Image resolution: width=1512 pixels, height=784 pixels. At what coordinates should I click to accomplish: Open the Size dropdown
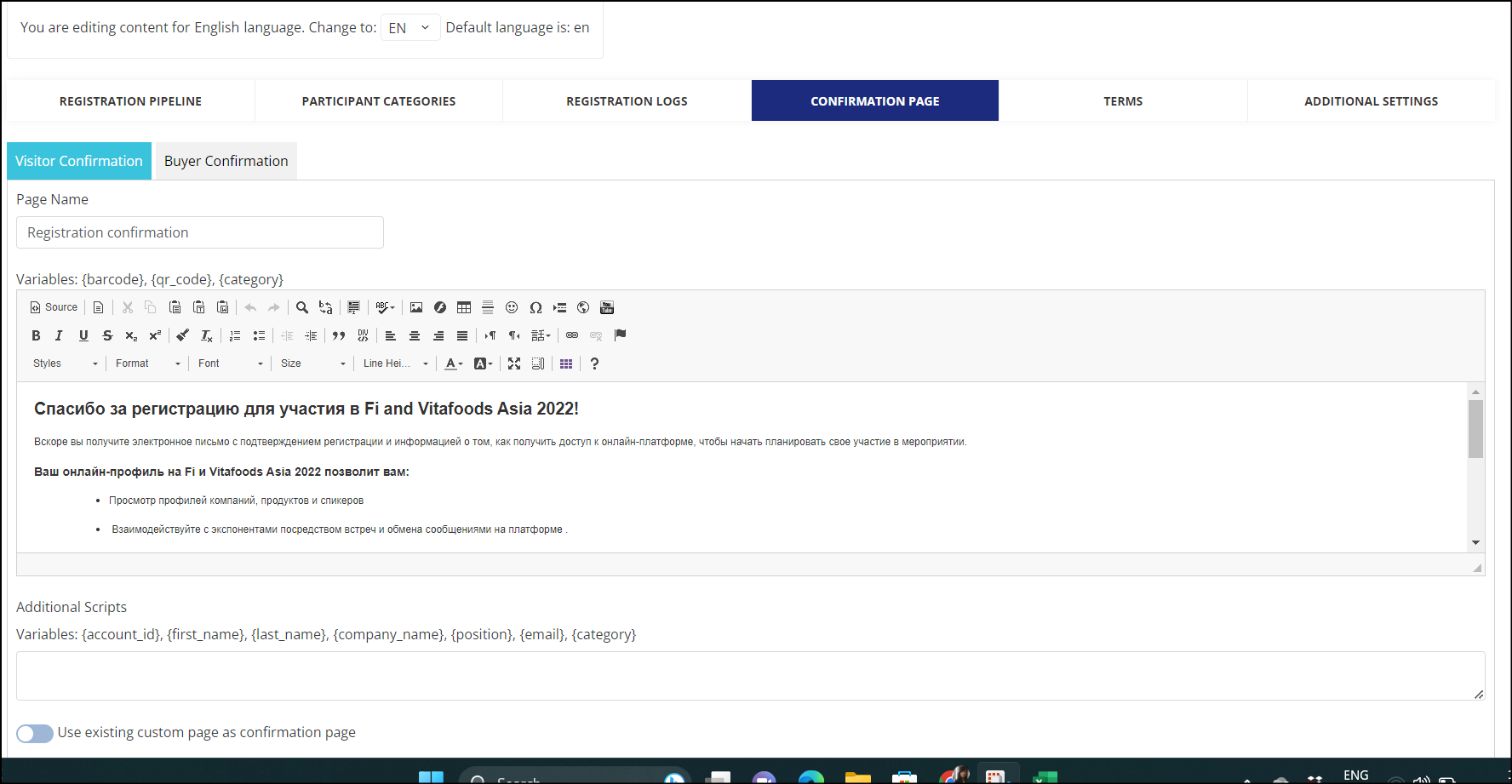tap(313, 363)
